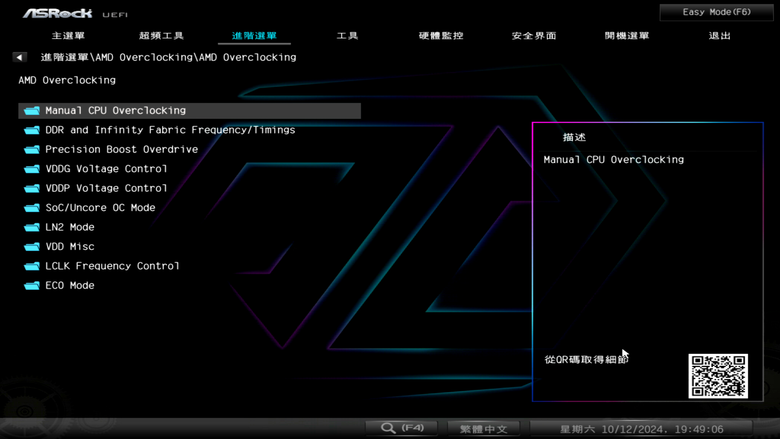Image resolution: width=780 pixels, height=439 pixels.
Task: Click folder icon beside VDDG Voltage Control
Action: click(32, 169)
